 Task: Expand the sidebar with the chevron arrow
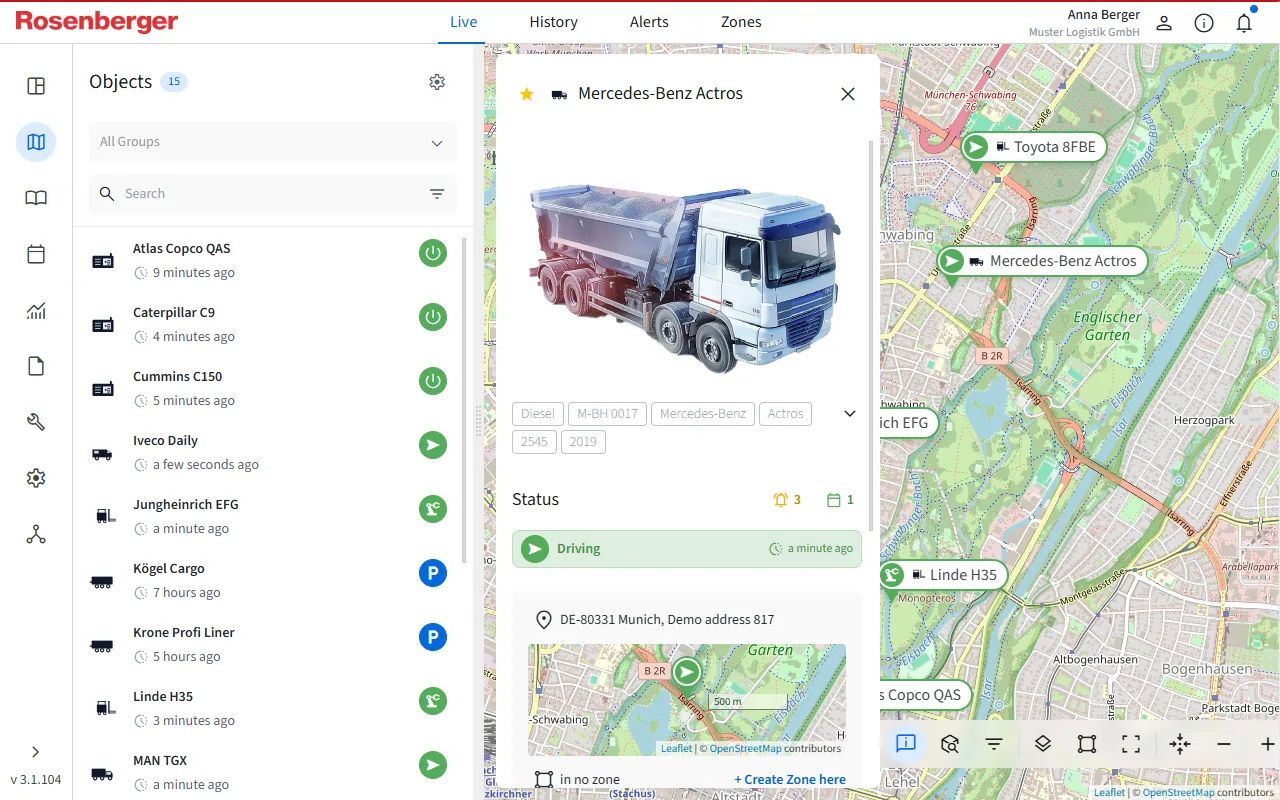pyautogui.click(x=36, y=752)
